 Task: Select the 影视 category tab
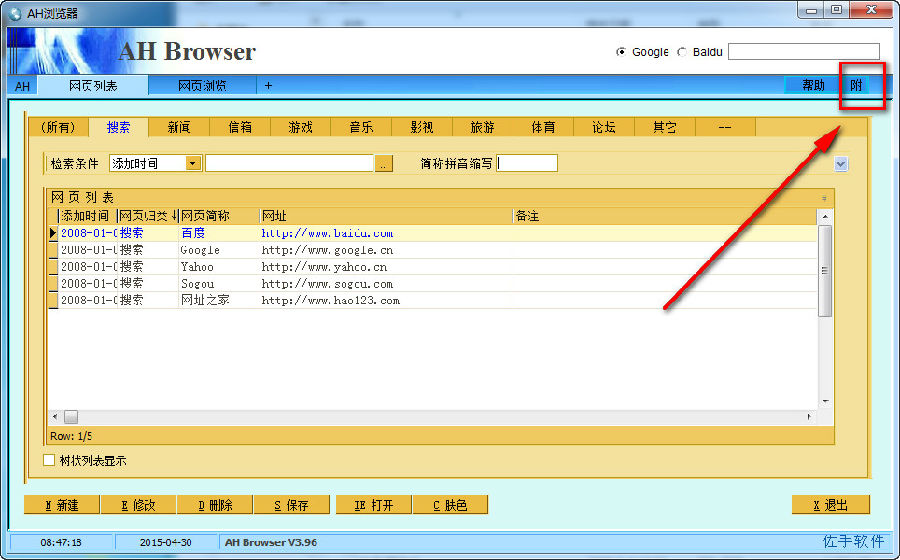pos(422,127)
